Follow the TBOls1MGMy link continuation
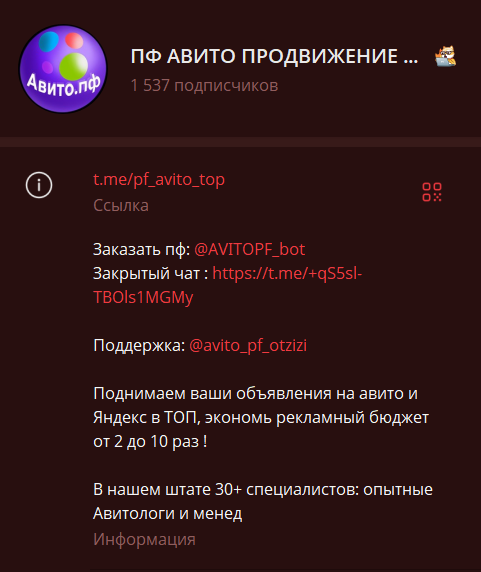Viewport: 481px width, 572px height. 143,298
